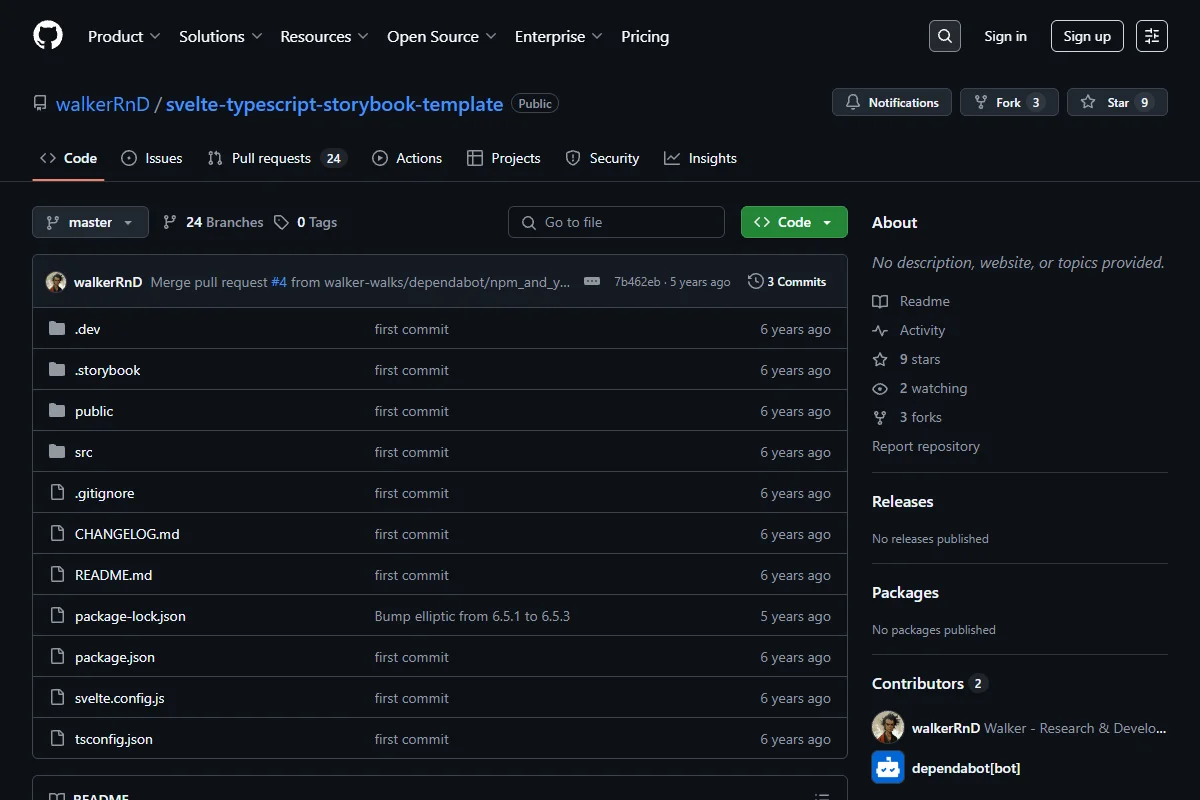The height and width of the screenshot is (800, 1200).
Task: Switch to the Insights tab
Action: click(x=700, y=158)
